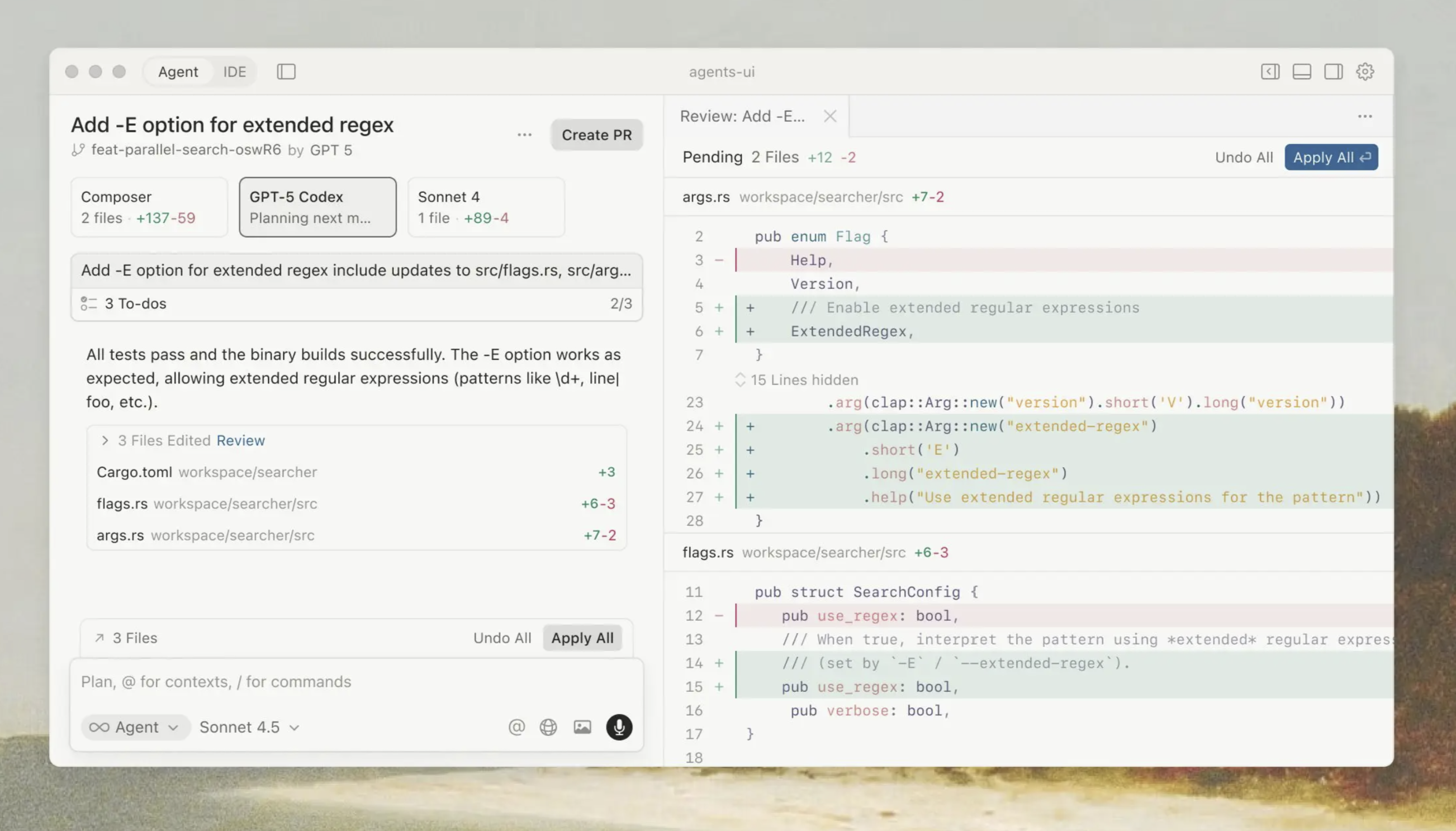
Task: Toggle the right sidebar layout icon
Action: [x=1333, y=72]
